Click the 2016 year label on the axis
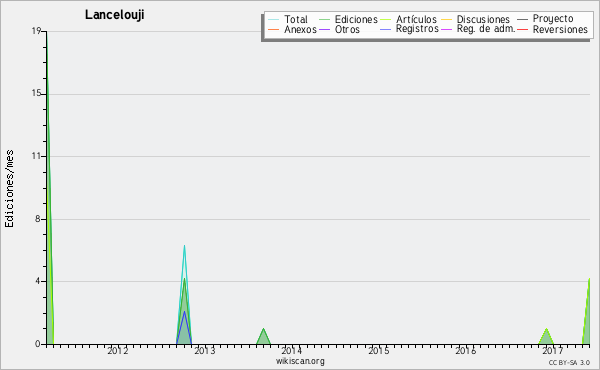Viewport: 600px width, 370px height. pyautogui.click(x=466, y=350)
